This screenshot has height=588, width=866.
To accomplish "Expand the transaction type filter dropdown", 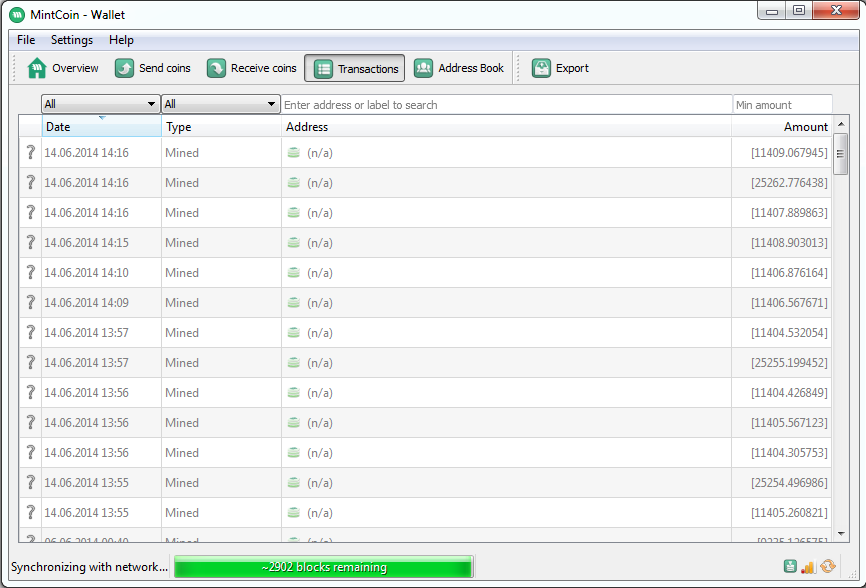I will click(220, 104).
